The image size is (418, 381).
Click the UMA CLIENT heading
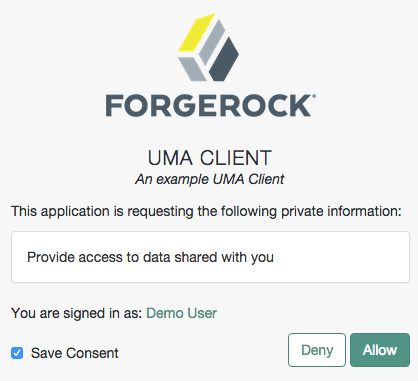coord(209,158)
